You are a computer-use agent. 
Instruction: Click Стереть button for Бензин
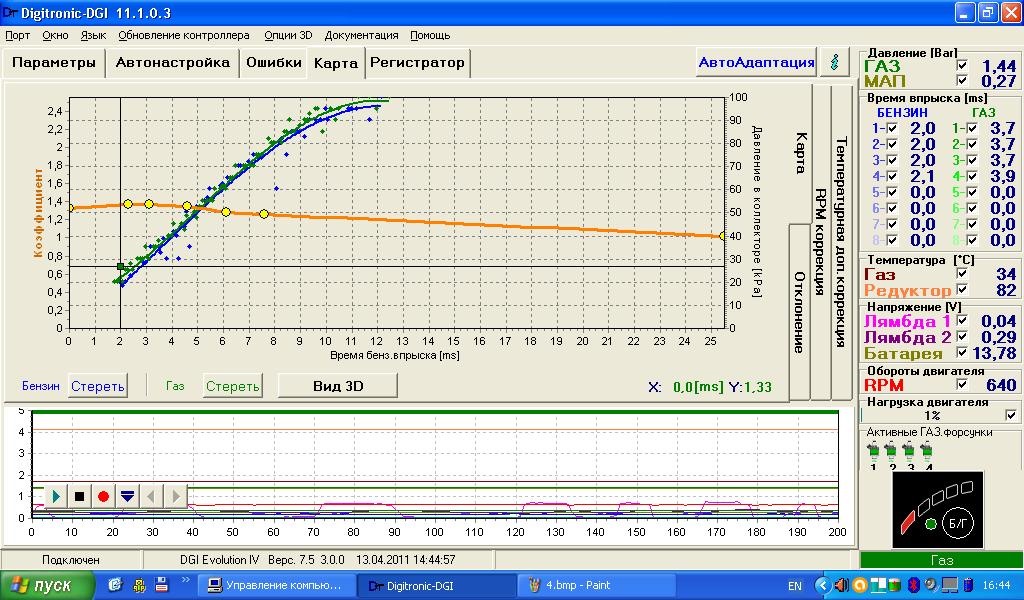tap(97, 386)
